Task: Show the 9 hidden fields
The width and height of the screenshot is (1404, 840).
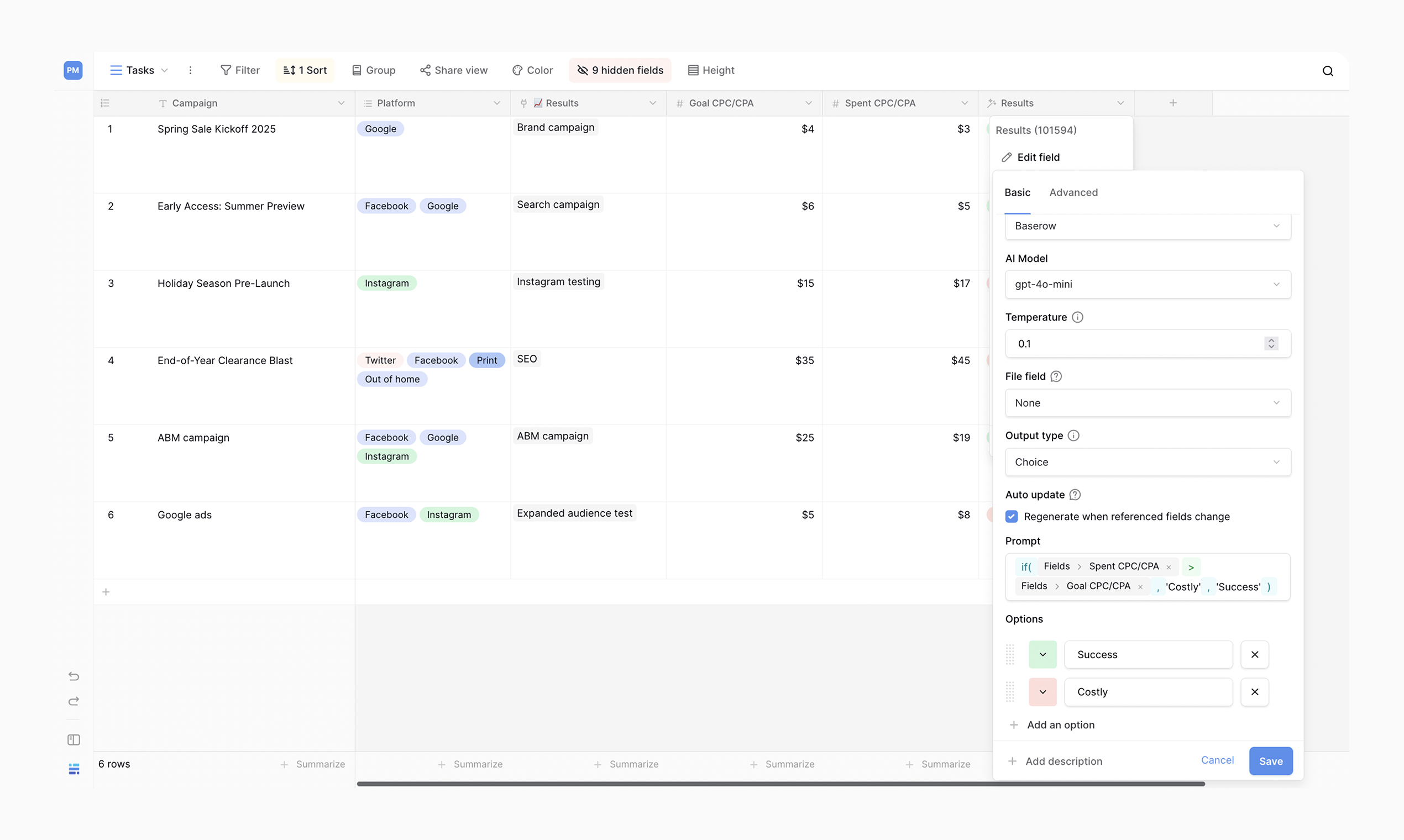Action: click(x=619, y=70)
